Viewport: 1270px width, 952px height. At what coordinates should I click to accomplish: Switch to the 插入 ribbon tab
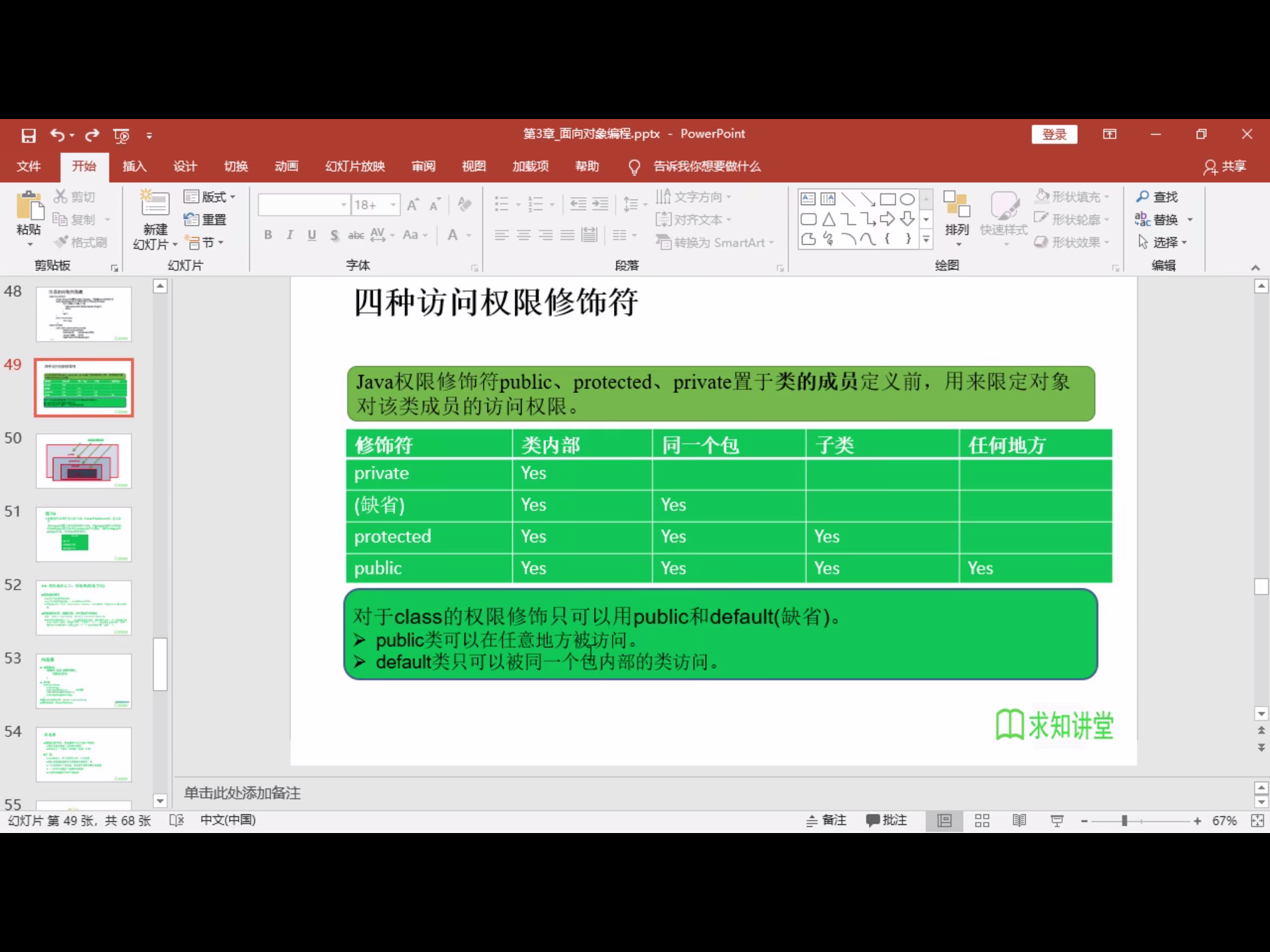(134, 167)
